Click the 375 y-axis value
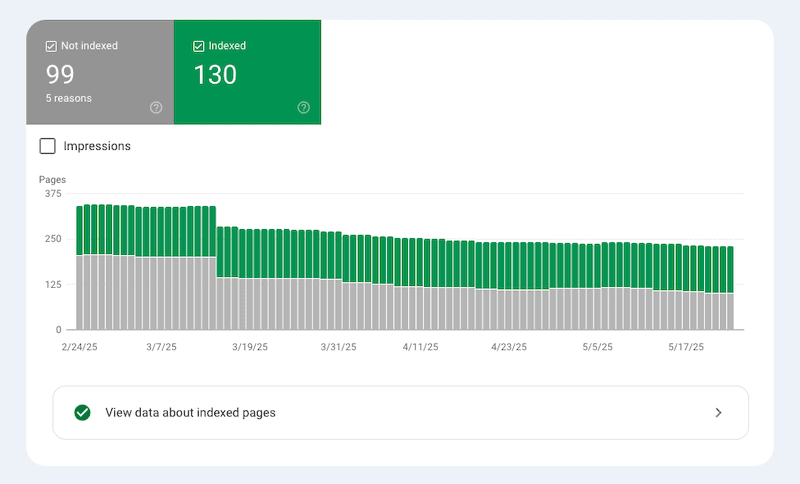Screen dimensions: 800x484 tap(53, 194)
